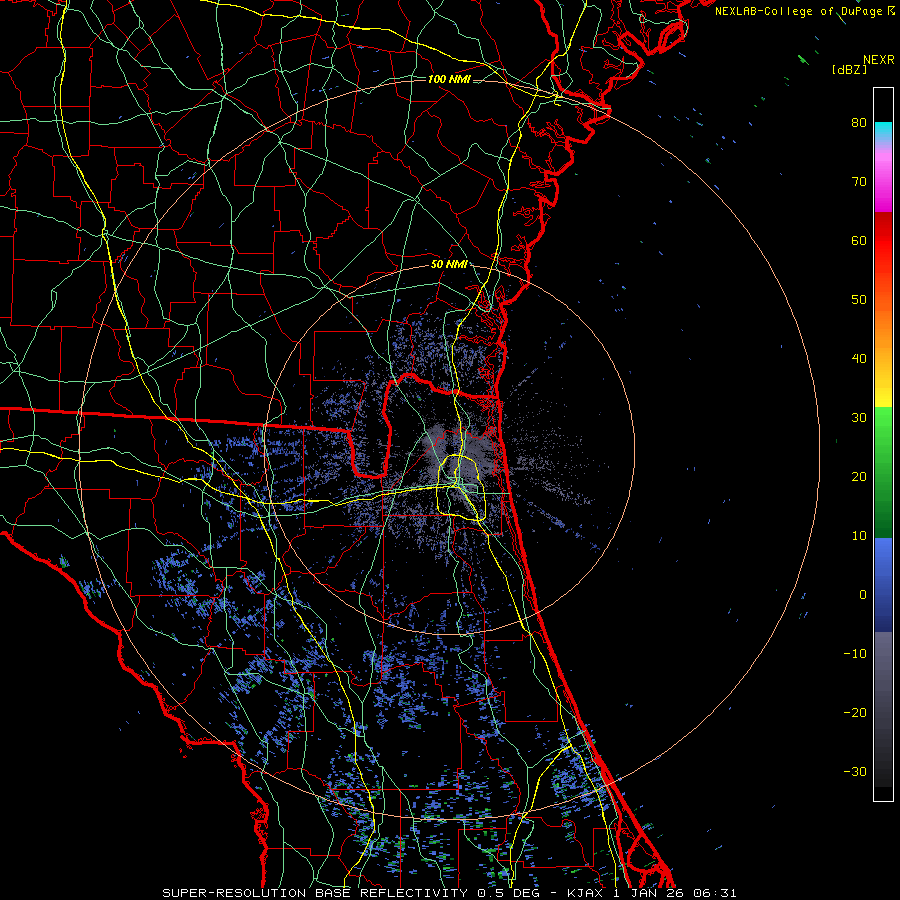Select the 40 value on dBZ scale
The image size is (900, 900).
click(859, 359)
